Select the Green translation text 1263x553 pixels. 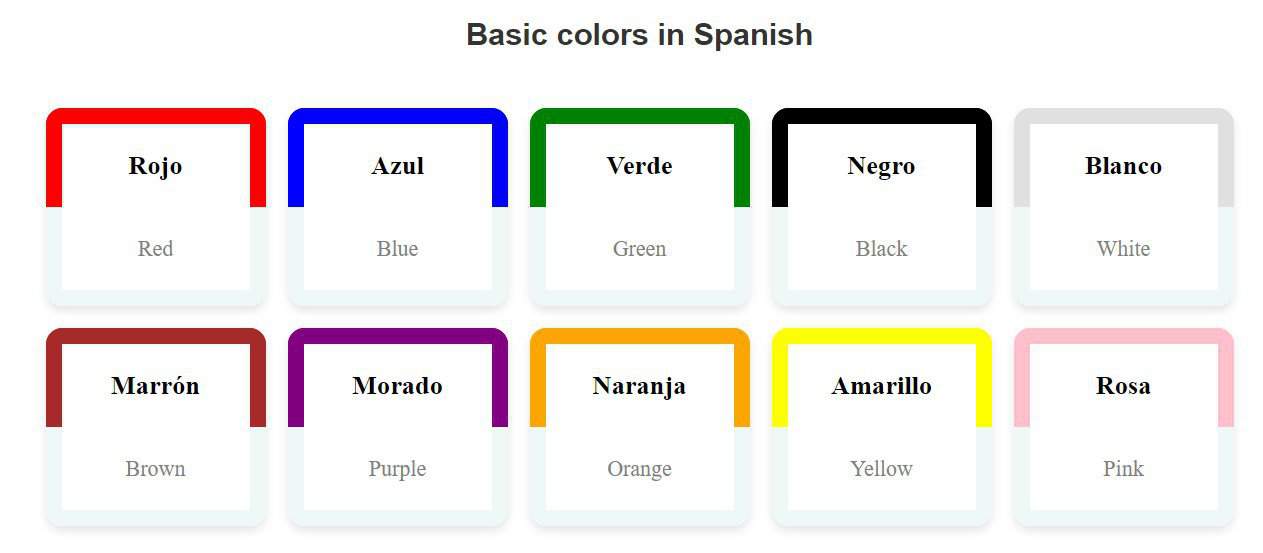(639, 249)
